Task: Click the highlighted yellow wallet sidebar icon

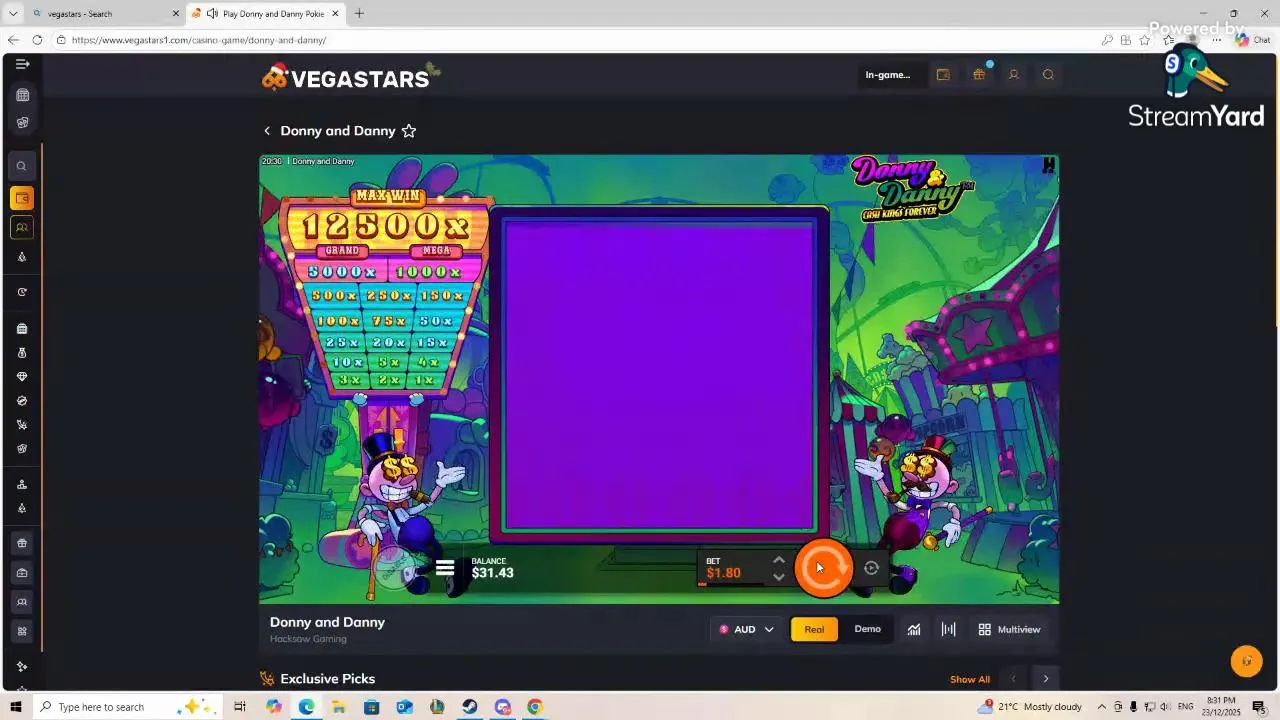Action: (x=21, y=198)
